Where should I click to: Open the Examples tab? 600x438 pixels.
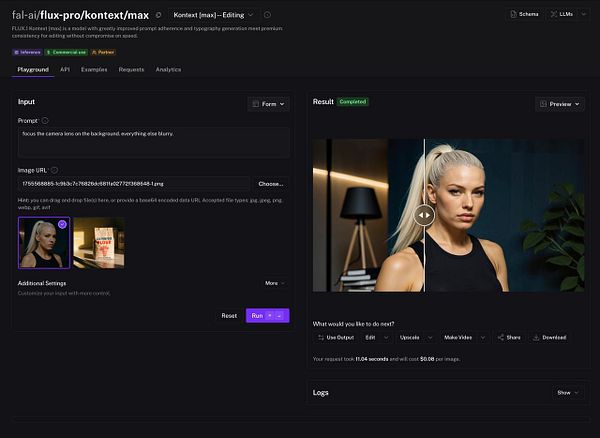[94, 70]
